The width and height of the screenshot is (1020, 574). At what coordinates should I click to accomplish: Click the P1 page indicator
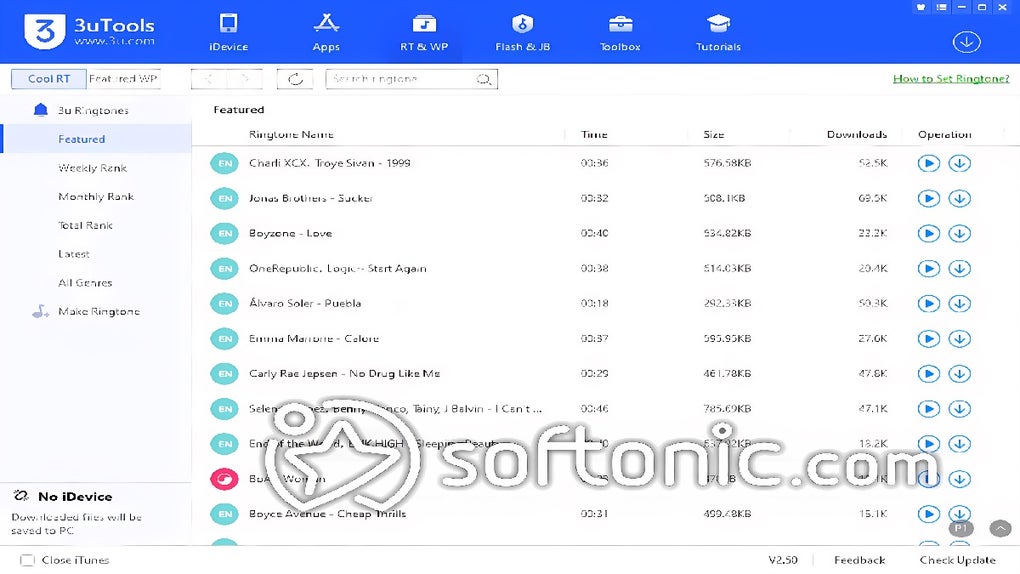pos(961,528)
